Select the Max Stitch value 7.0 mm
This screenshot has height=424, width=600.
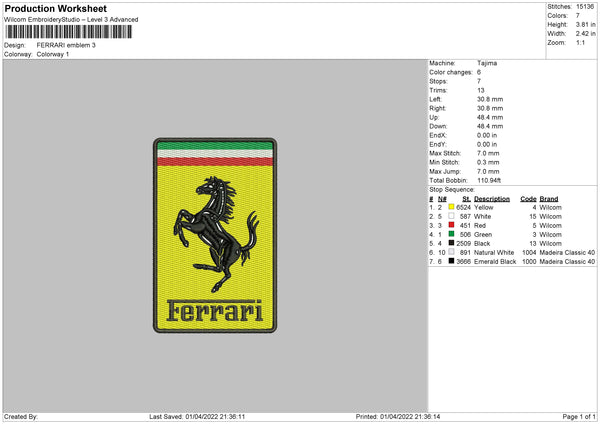coord(488,153)
